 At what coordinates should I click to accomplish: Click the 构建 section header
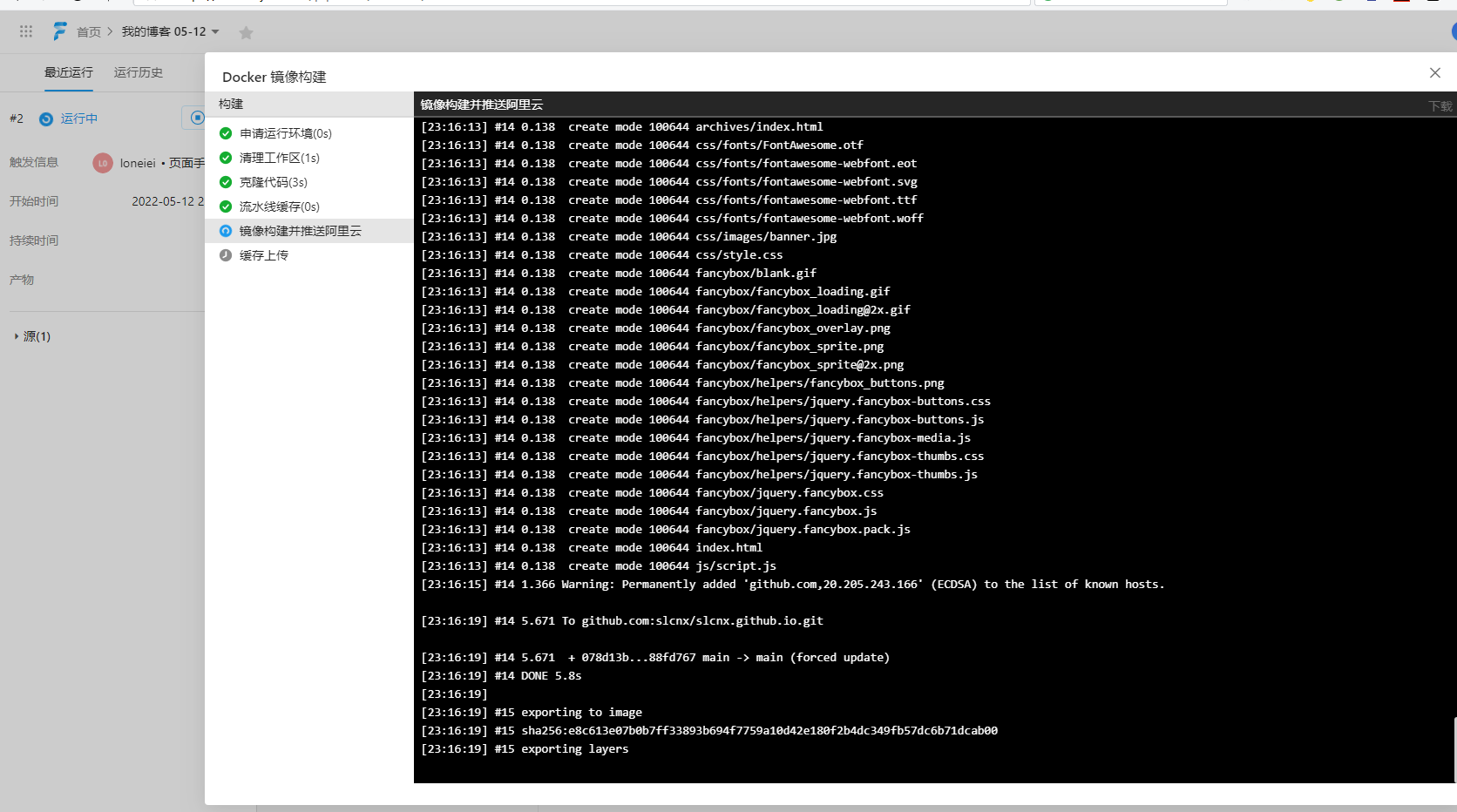(x=309, y=104)
